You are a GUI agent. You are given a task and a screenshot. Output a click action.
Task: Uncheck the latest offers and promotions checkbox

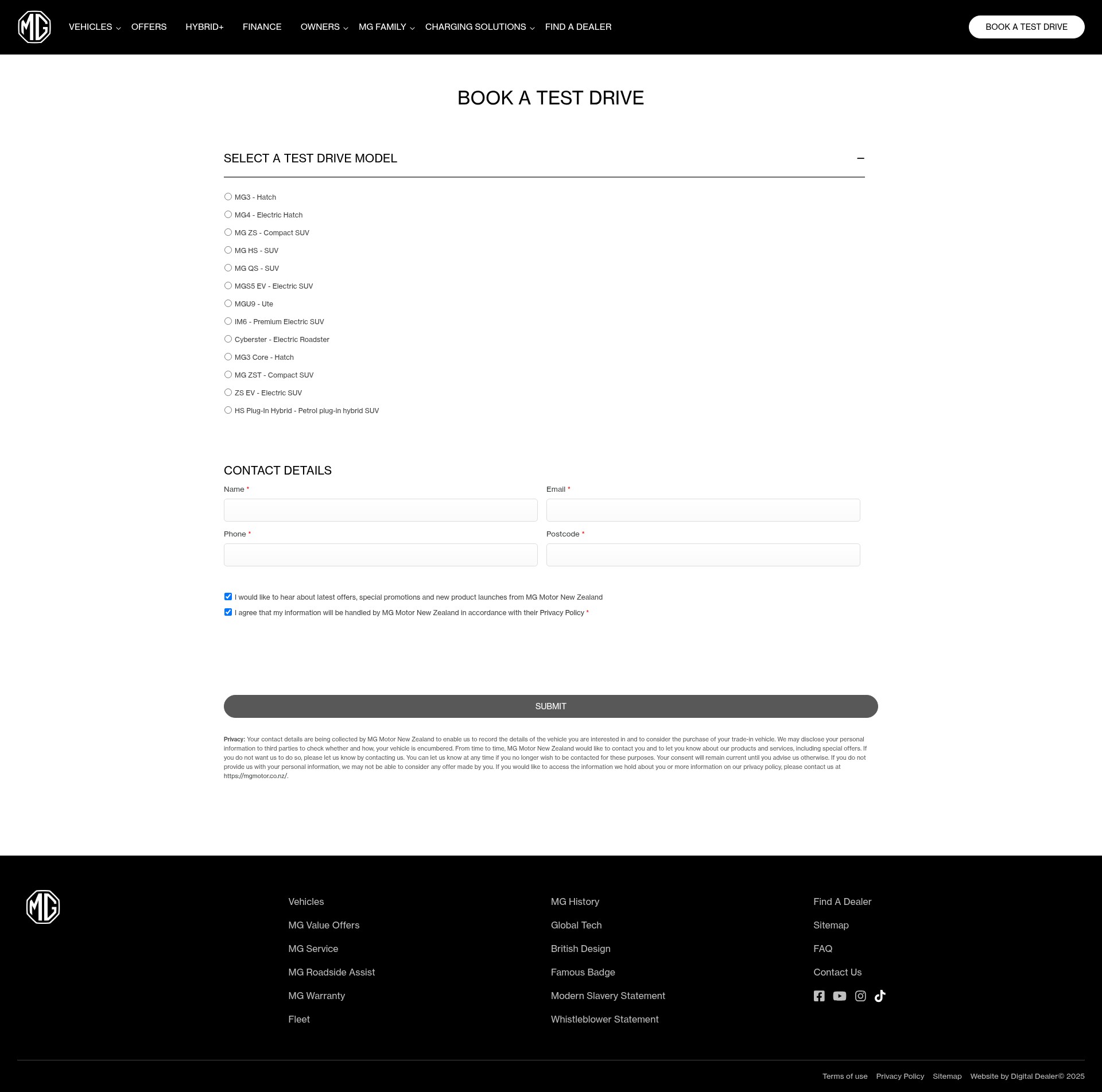tap(228, 597)
